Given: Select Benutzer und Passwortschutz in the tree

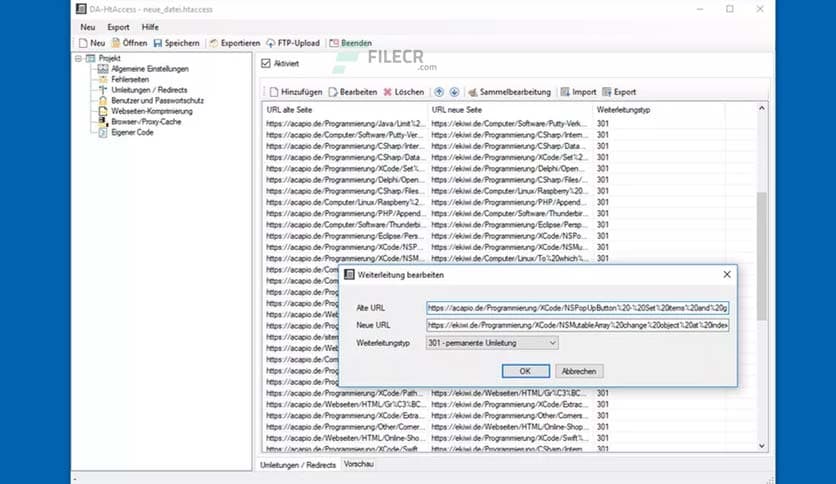Looking at the screenshot, I should click(157, 101).
